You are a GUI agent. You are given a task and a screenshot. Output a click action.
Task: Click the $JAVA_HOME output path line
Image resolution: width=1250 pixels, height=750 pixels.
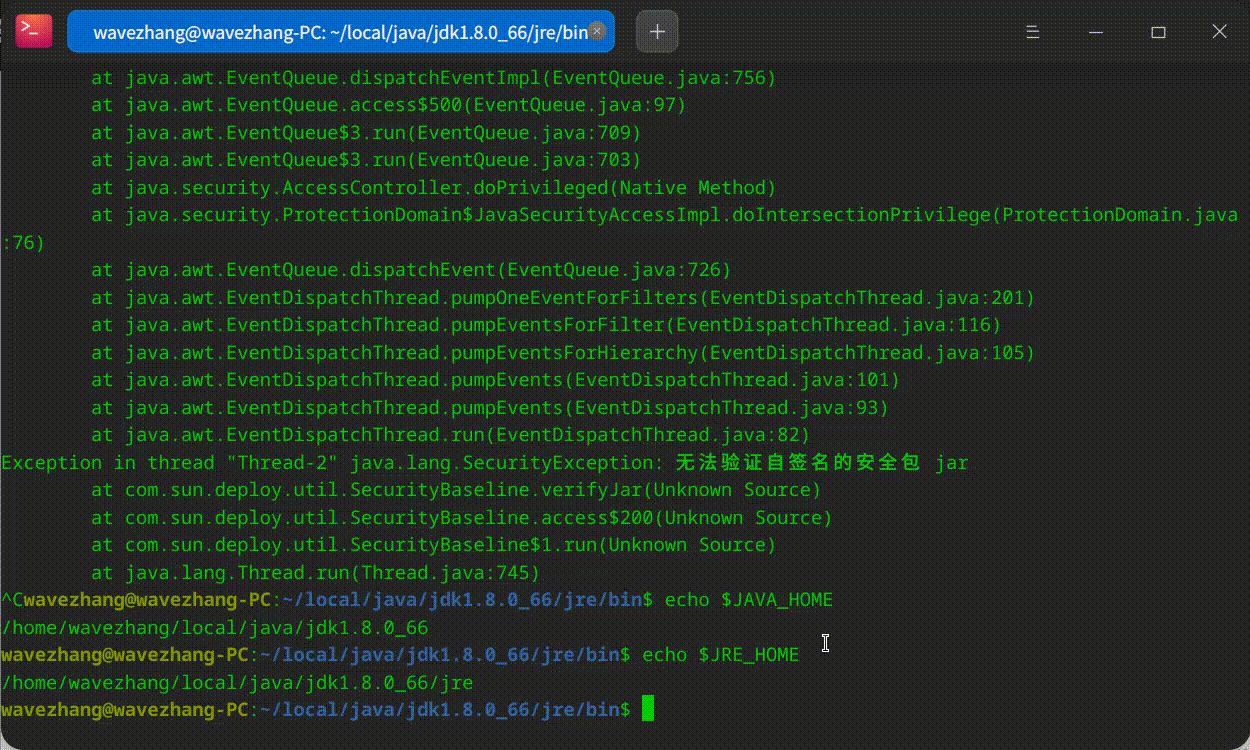click(x=215, y=627)
